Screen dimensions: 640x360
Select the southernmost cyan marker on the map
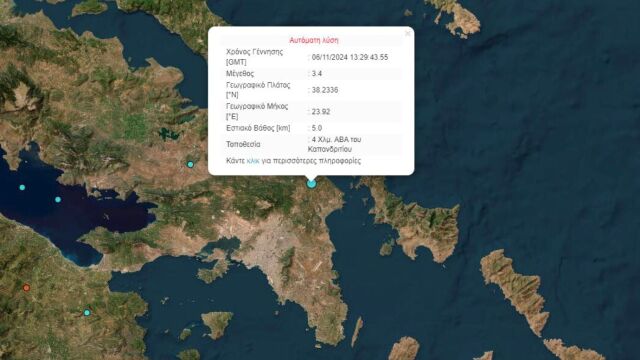87,313
